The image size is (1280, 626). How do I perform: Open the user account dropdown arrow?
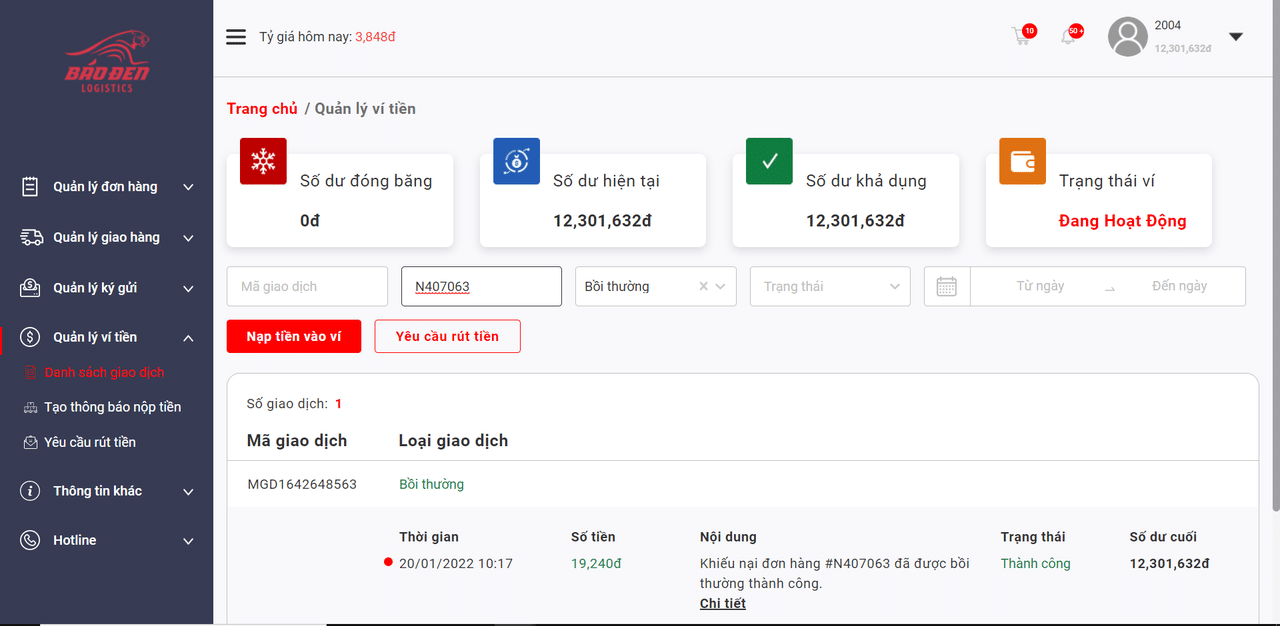pyautogui.click(x=1236, y=37)
